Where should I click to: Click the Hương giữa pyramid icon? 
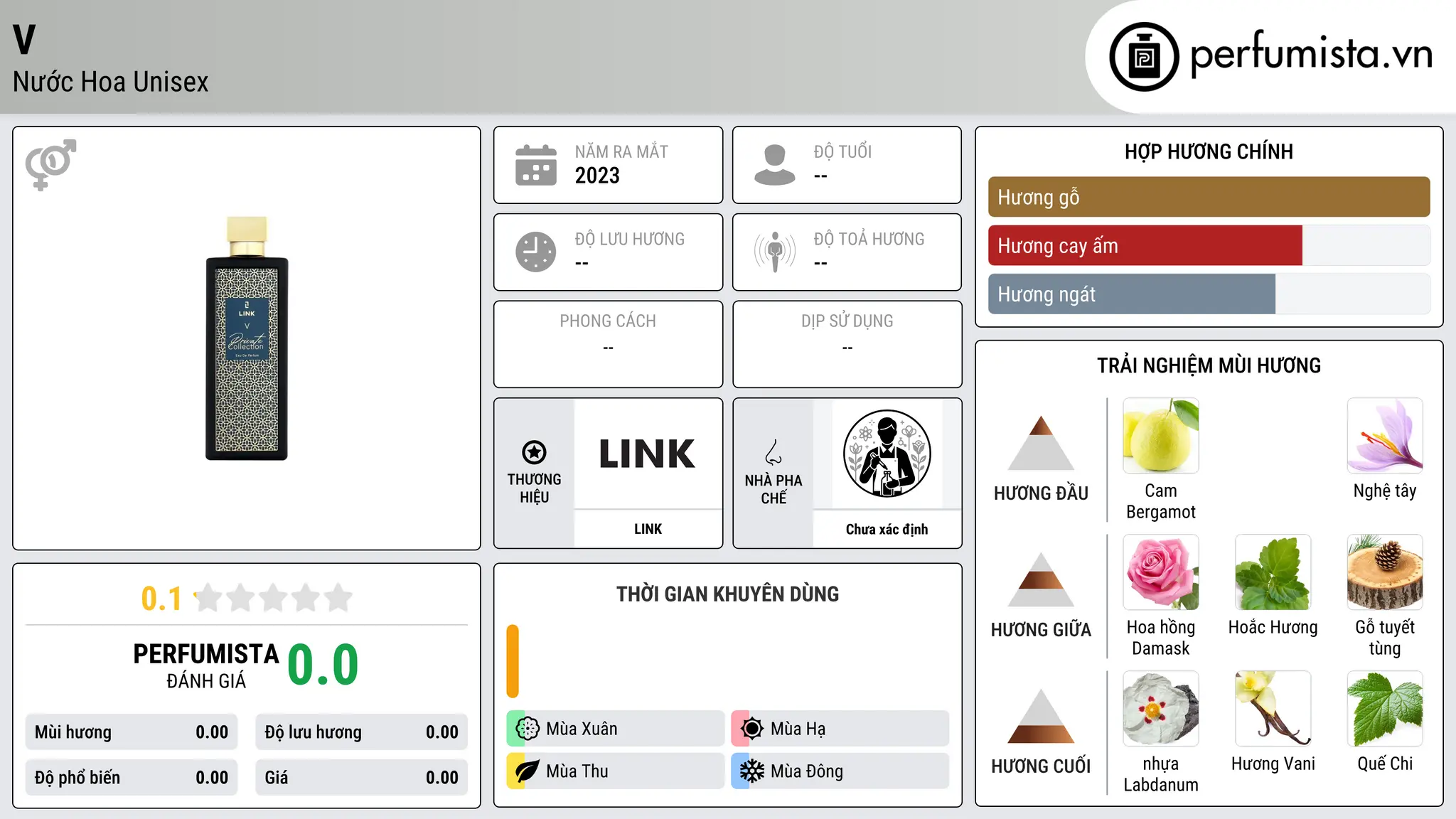point(1041,579)
